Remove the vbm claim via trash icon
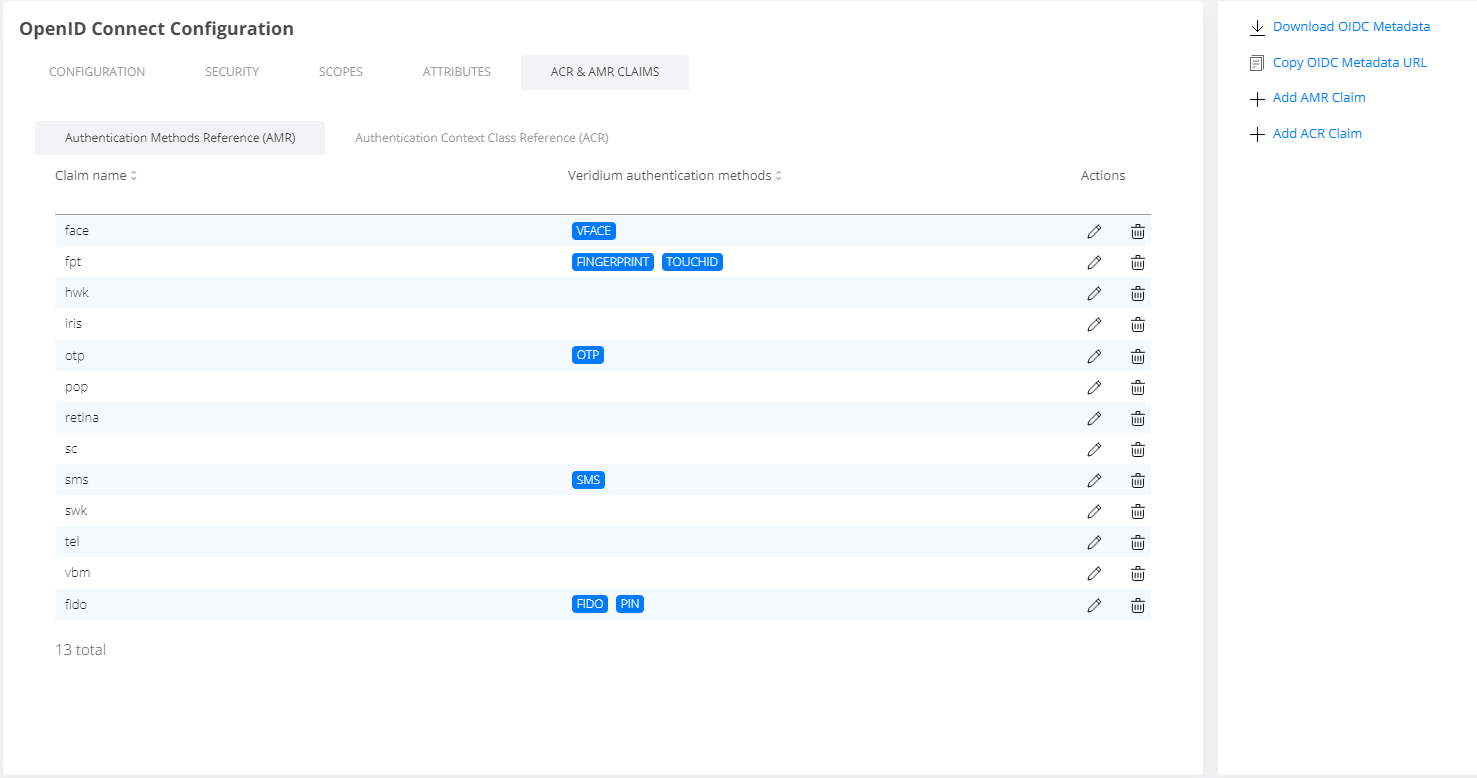The image size is (1477, 778). point(1137,573)
